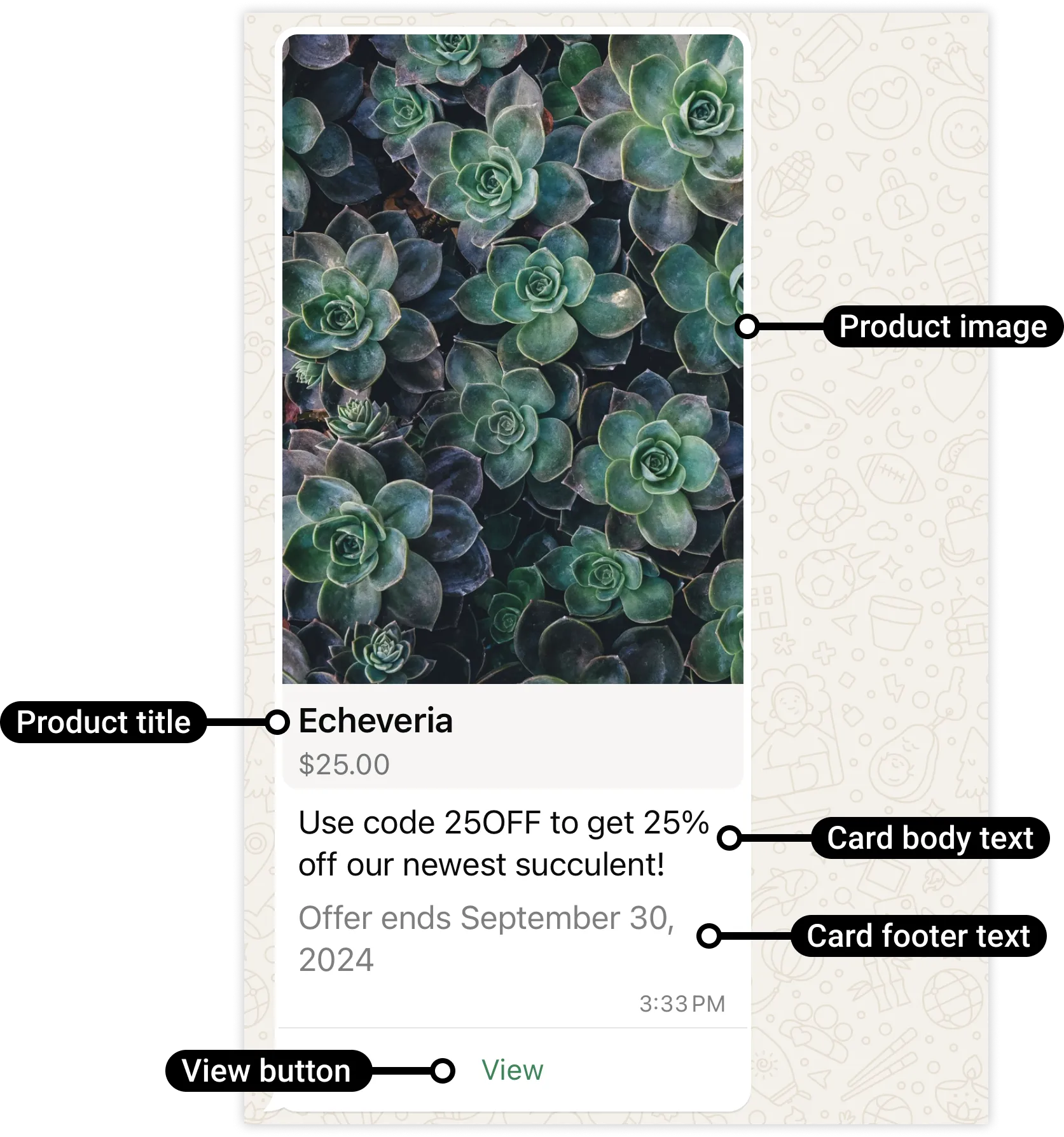The width and height of the screenshot is (1064, 1137).
Task: Click the circle marker next to body text
Action: 729,838
